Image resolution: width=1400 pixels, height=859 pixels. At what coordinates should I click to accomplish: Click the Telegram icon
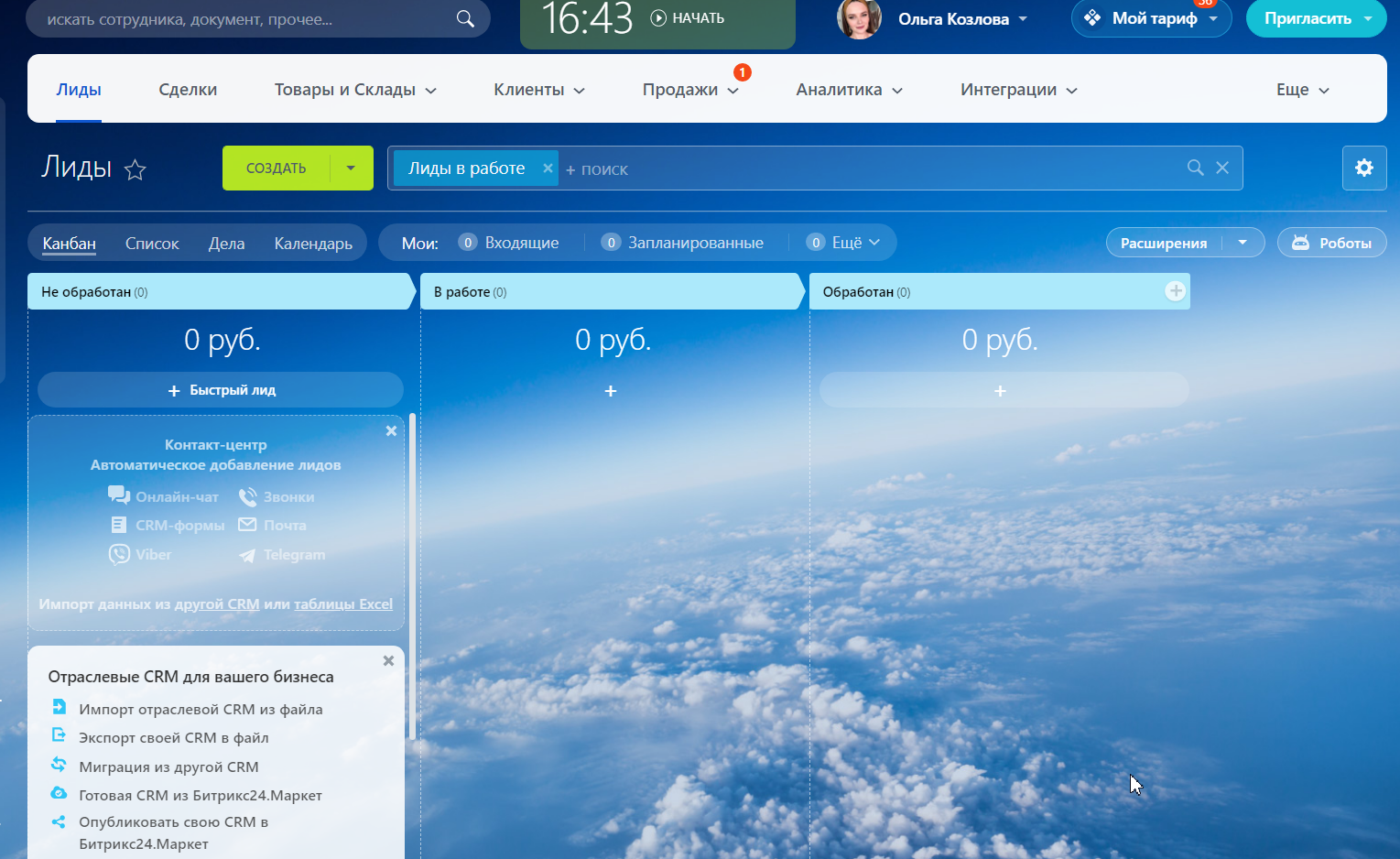coord(247,555)
